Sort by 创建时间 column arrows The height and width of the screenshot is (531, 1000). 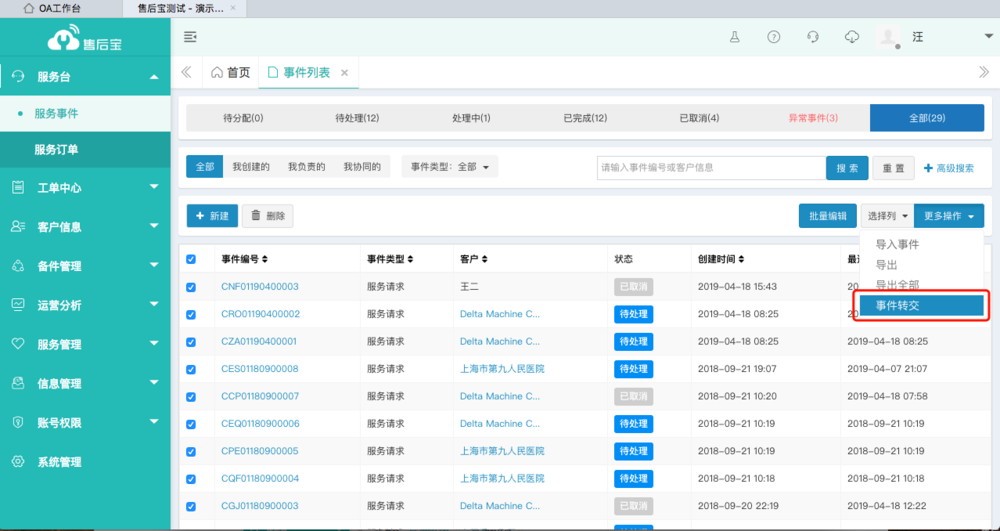[x=741, y=259]
